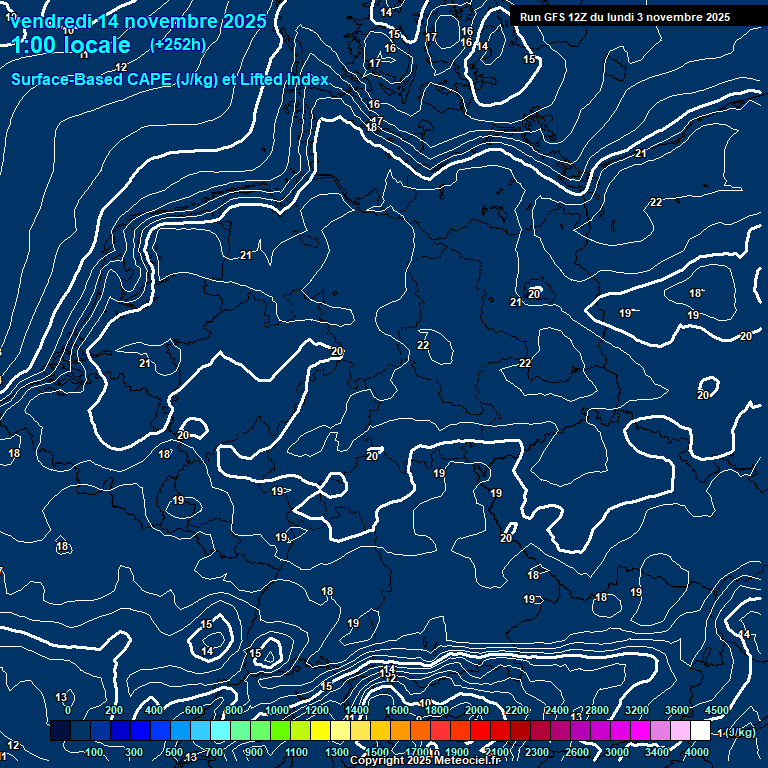768x768 pixels.
Task: Click the legend value '4500'
Action: pos(717,710)
